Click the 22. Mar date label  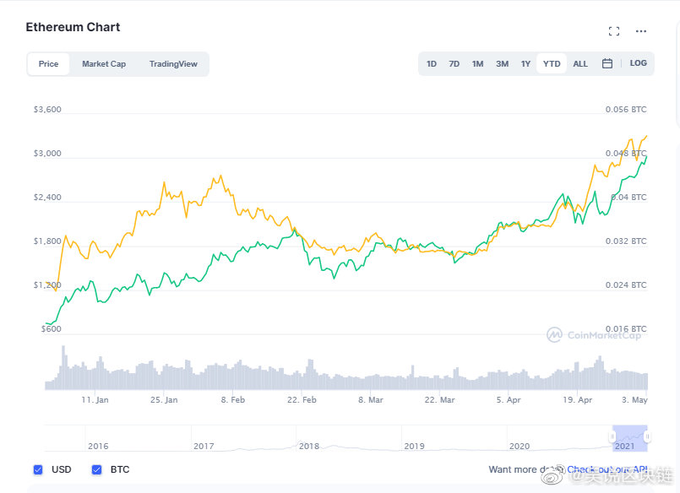440,400
